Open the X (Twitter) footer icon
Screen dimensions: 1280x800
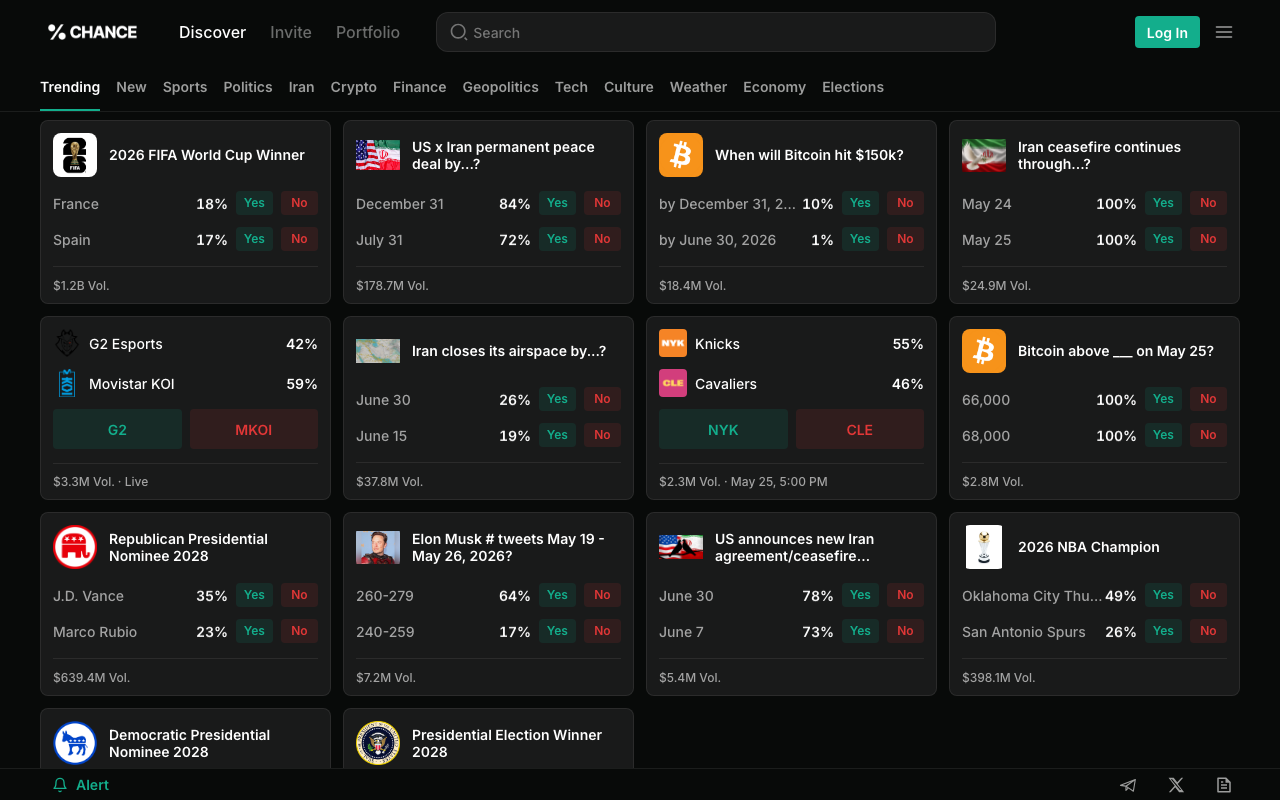pyautogui.click(x=1176, y=785)
